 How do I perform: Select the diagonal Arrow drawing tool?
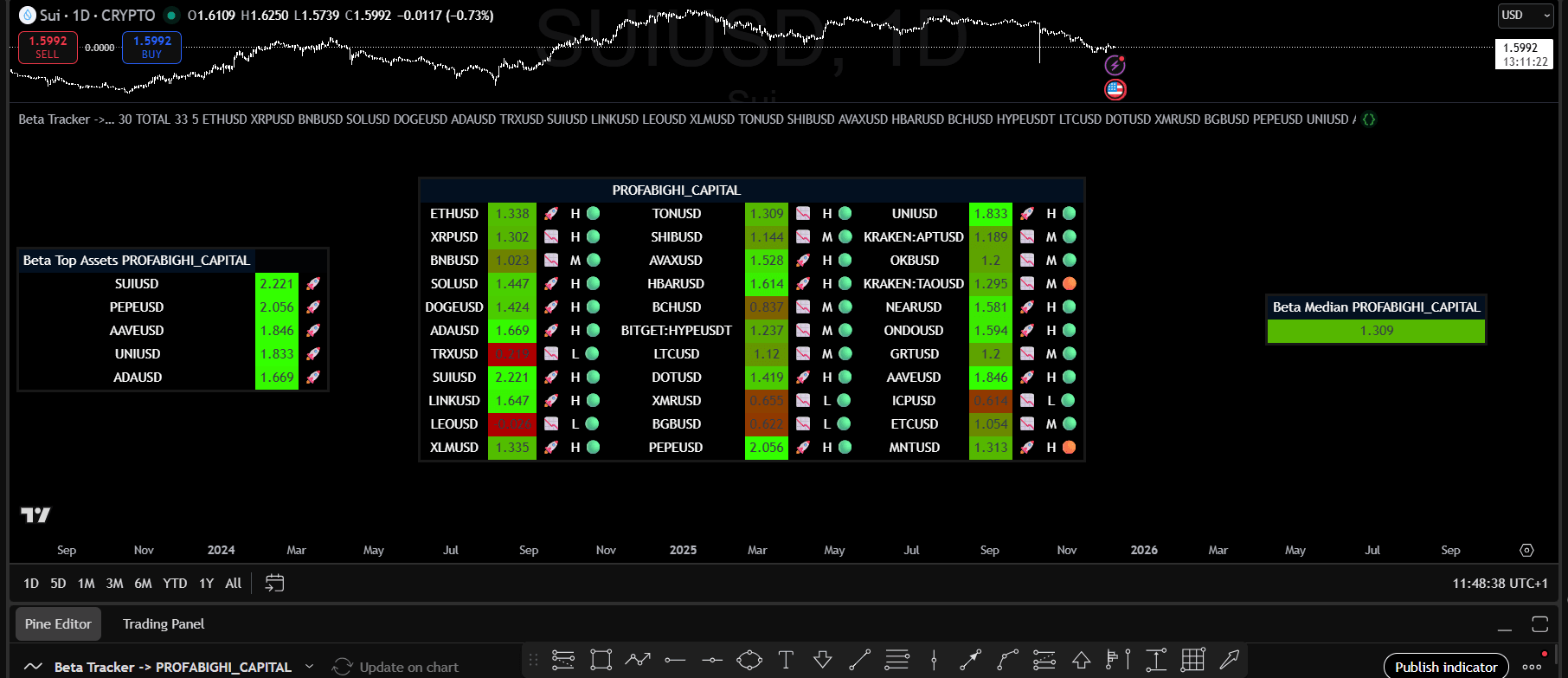971,660
